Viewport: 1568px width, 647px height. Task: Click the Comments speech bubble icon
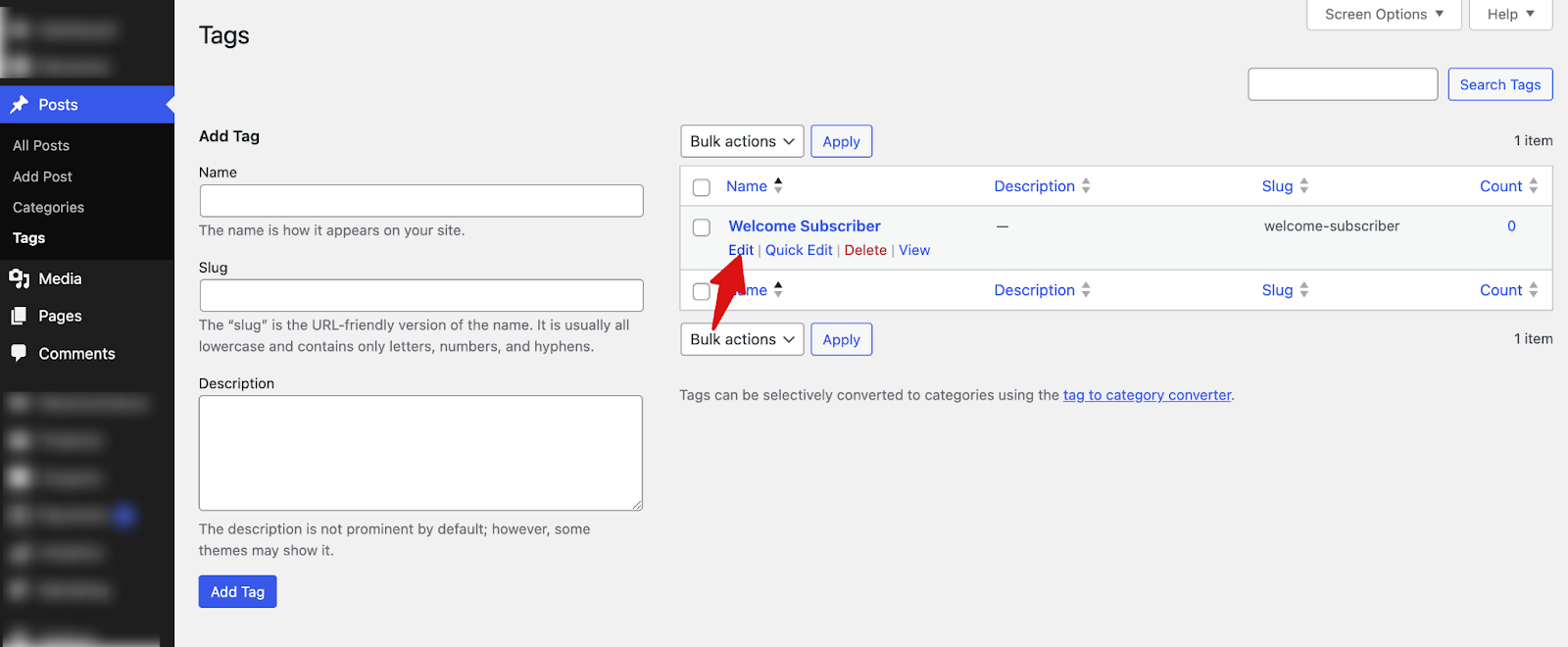[x=19, y=354]
